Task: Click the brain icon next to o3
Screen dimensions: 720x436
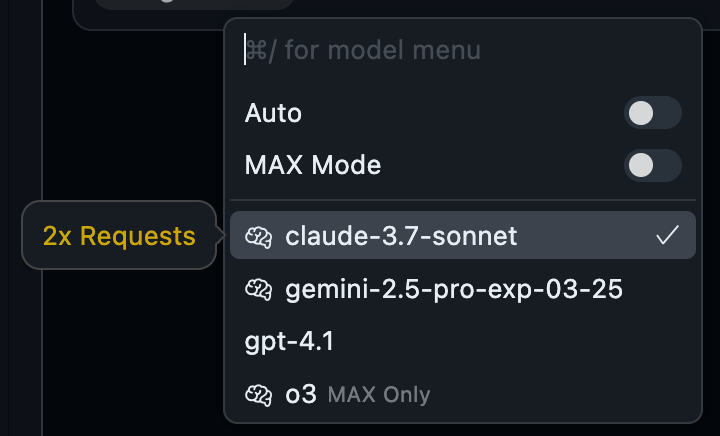Action: click(259, 395)
